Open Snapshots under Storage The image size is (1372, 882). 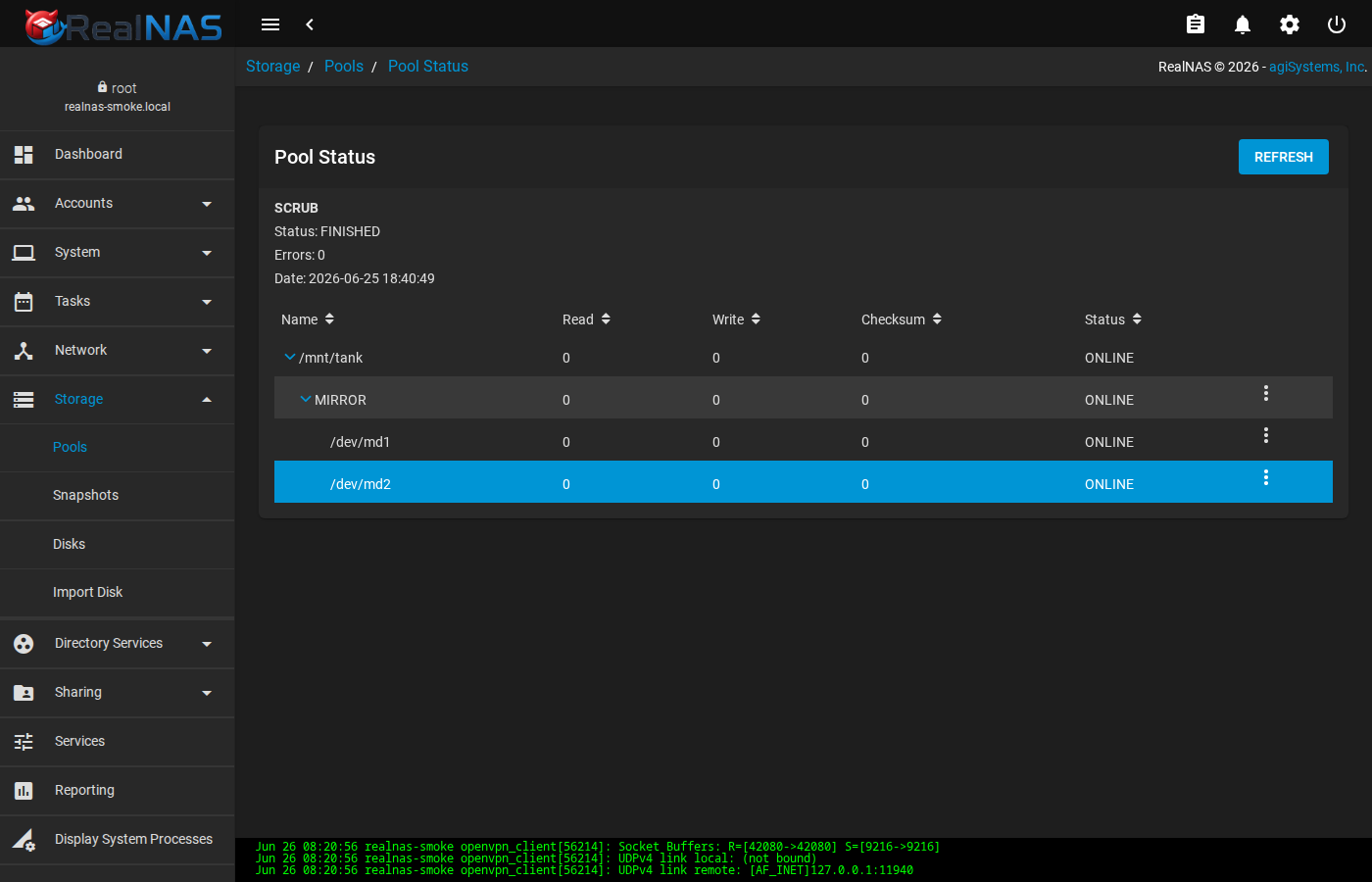pyautogui.click(x=118, y=496)
